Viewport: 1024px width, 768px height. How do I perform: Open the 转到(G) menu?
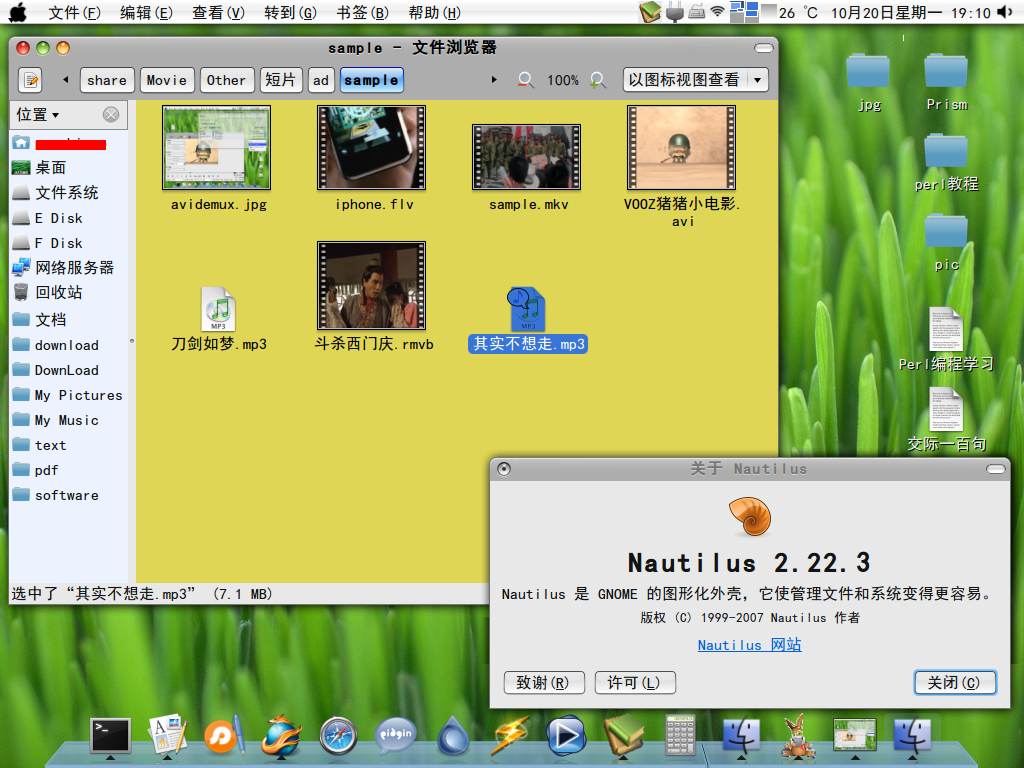290,12
